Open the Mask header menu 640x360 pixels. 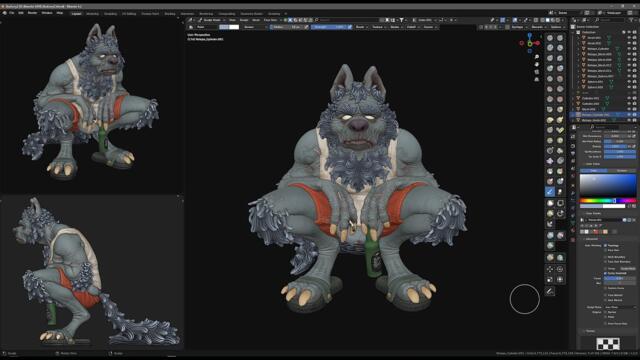pos(256,20)
